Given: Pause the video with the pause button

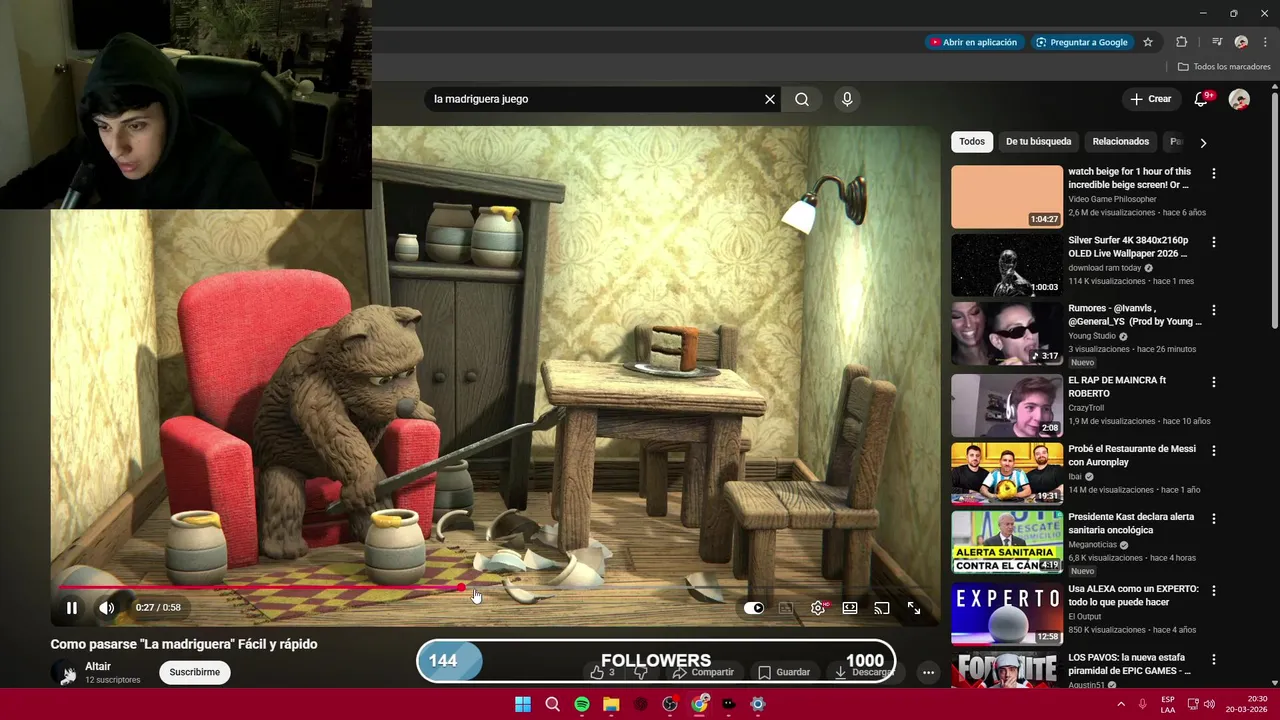Looking at the screenshot, I should tap(72, 607).
